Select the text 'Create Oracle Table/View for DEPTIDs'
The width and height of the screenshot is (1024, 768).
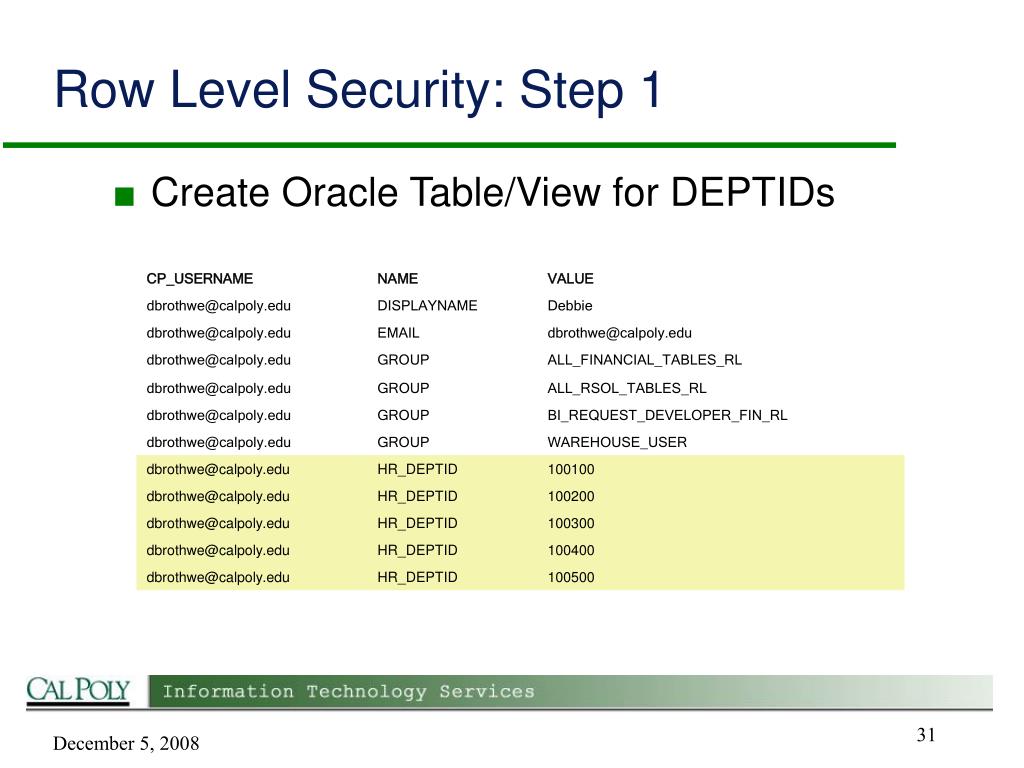tap(492, 193)
